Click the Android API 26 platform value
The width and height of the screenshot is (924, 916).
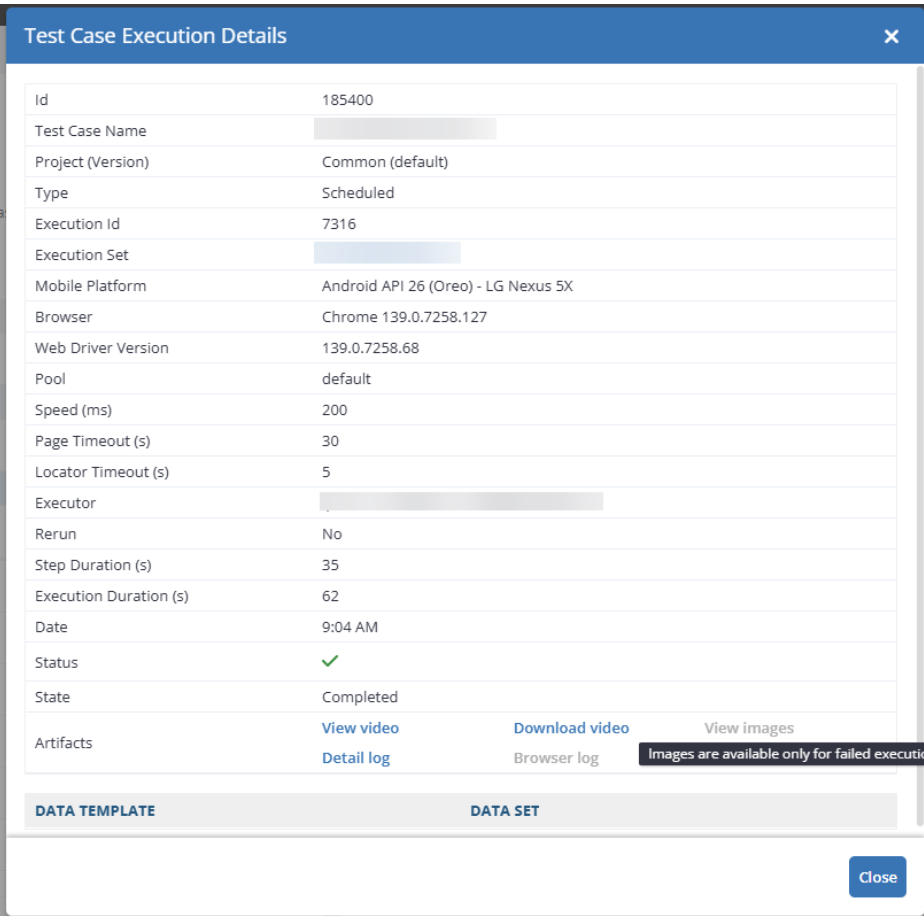447,286
